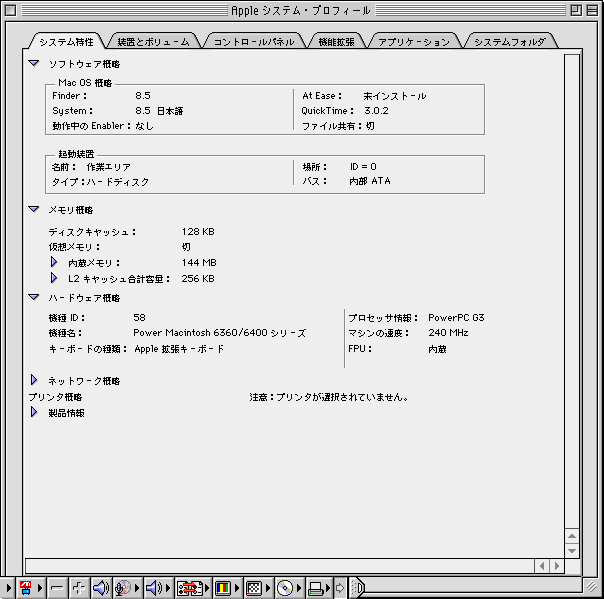Expand the ネットワーク概略 section

tap(34, 380)
